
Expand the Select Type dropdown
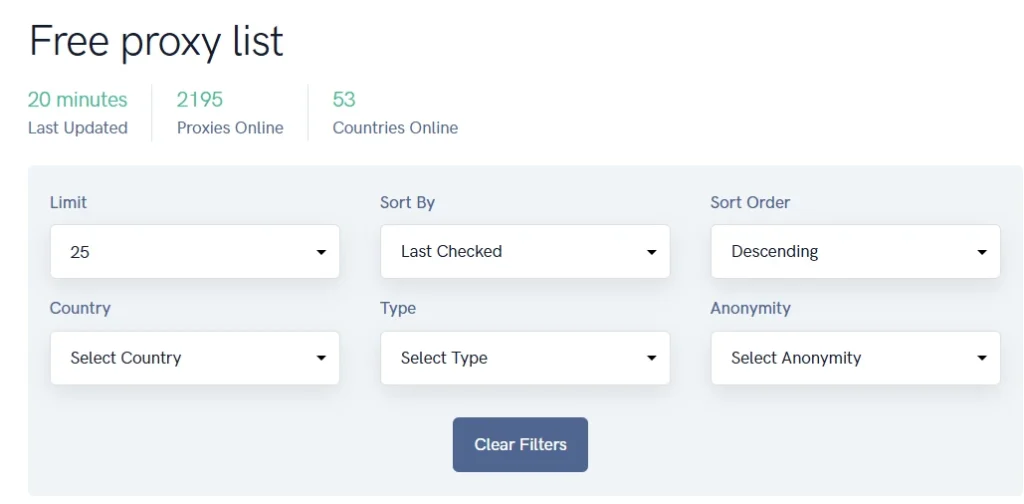[525, 358]
